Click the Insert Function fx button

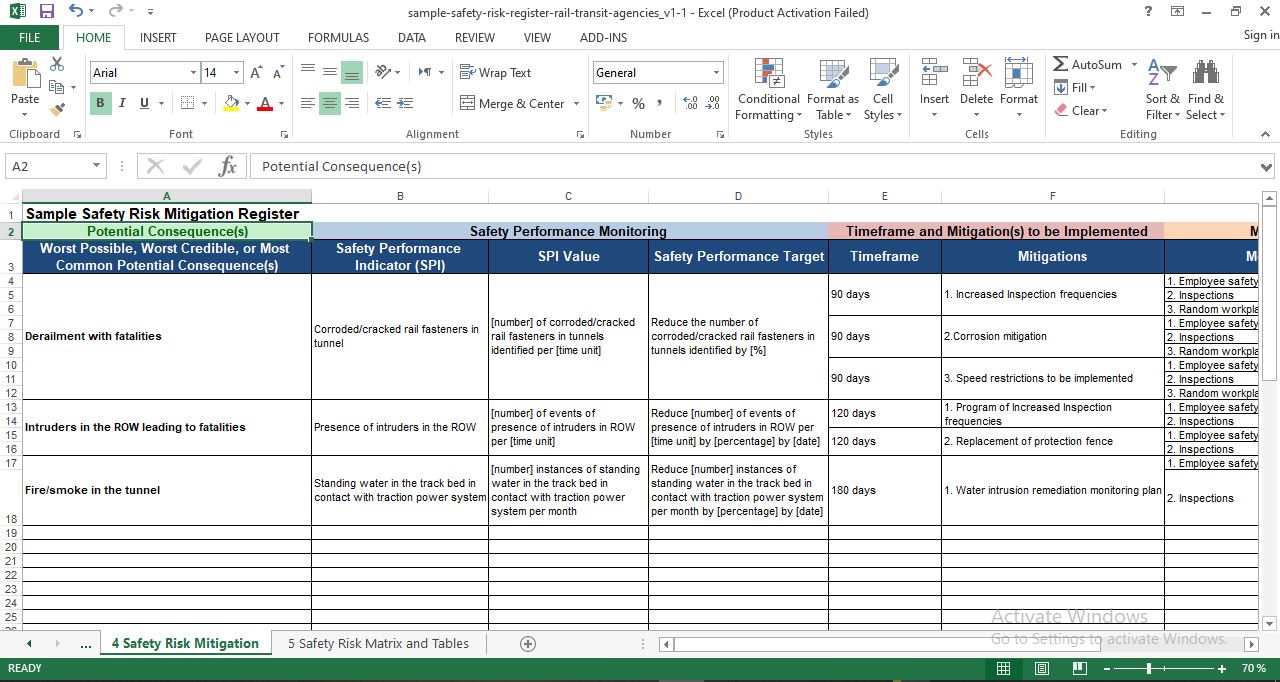click(x=227, y=166)
